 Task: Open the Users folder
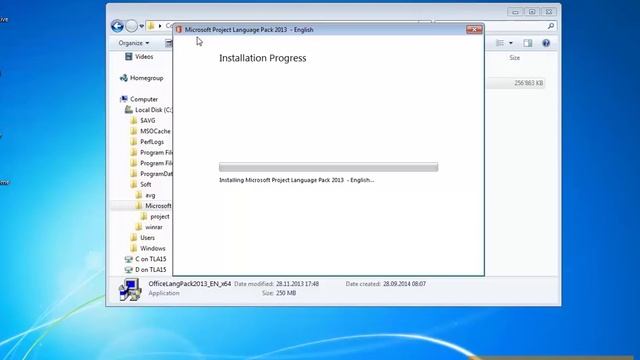click(147, 238)
